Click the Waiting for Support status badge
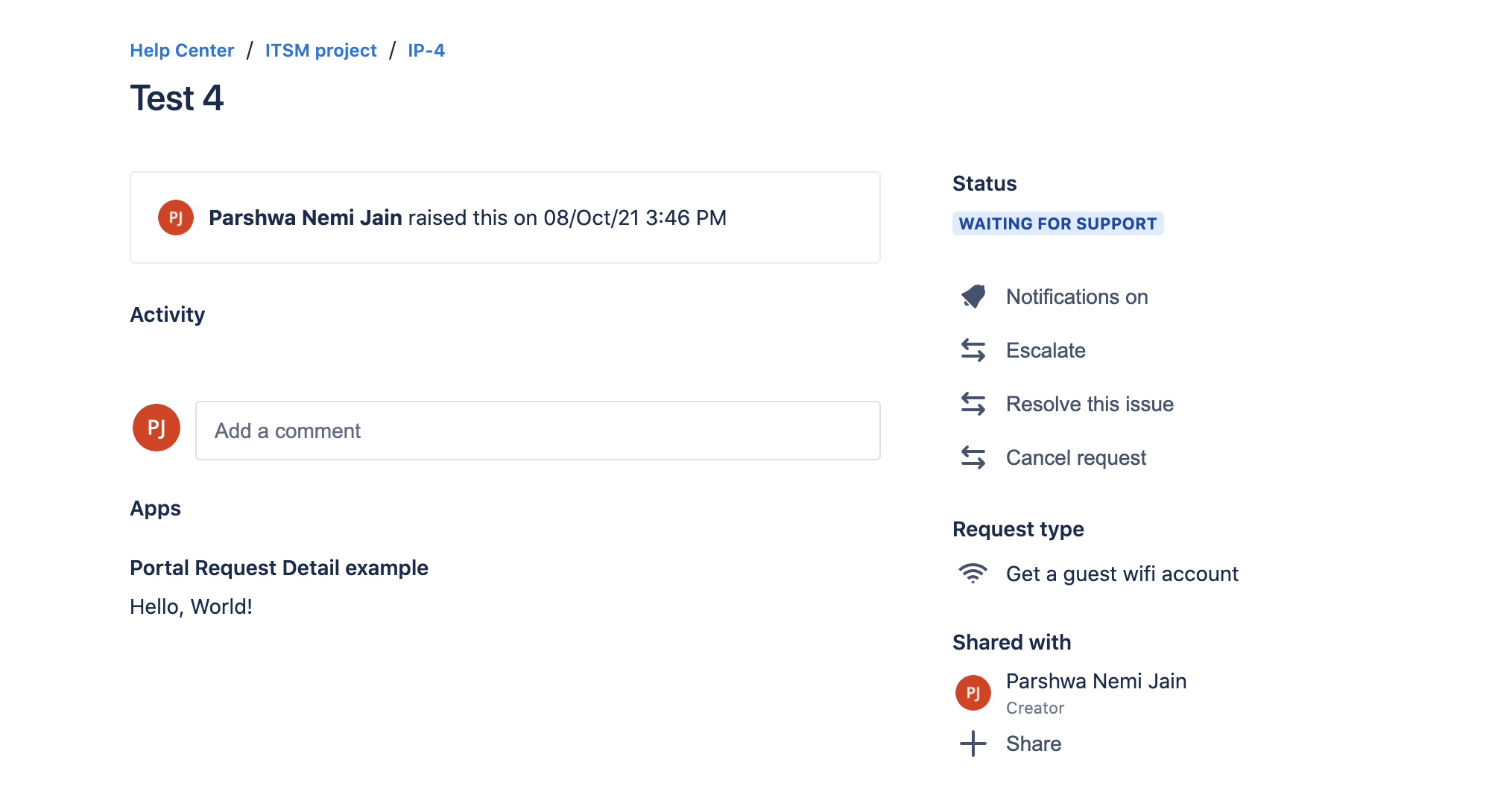 point(1057,223)
